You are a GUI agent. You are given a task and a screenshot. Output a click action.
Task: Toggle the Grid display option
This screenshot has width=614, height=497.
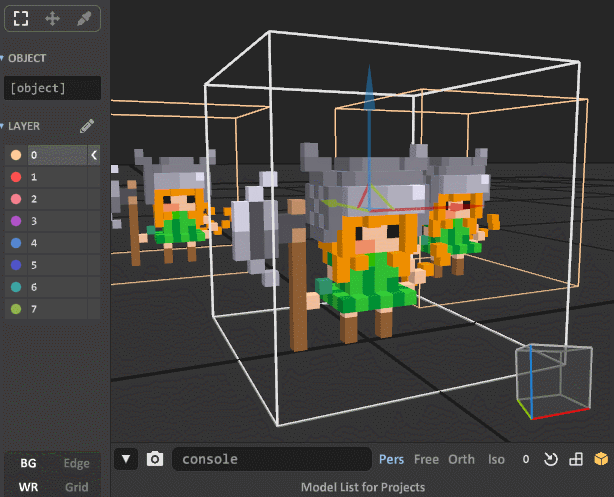76,487
